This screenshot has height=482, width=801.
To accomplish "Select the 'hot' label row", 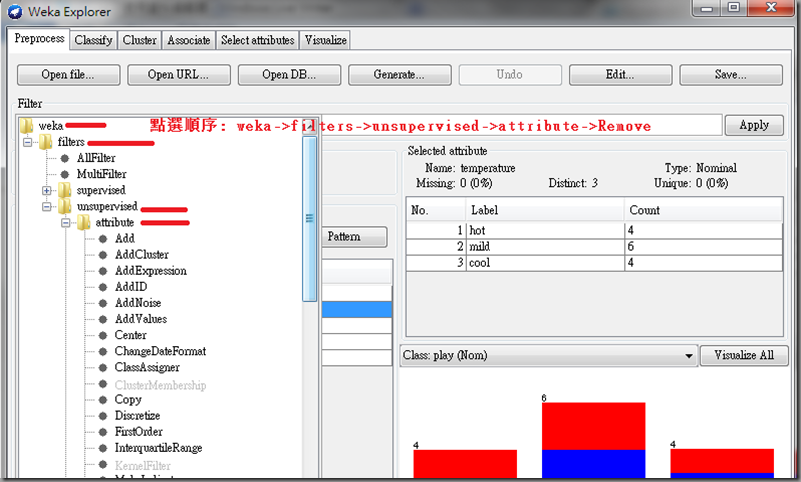I will [594, 231].
